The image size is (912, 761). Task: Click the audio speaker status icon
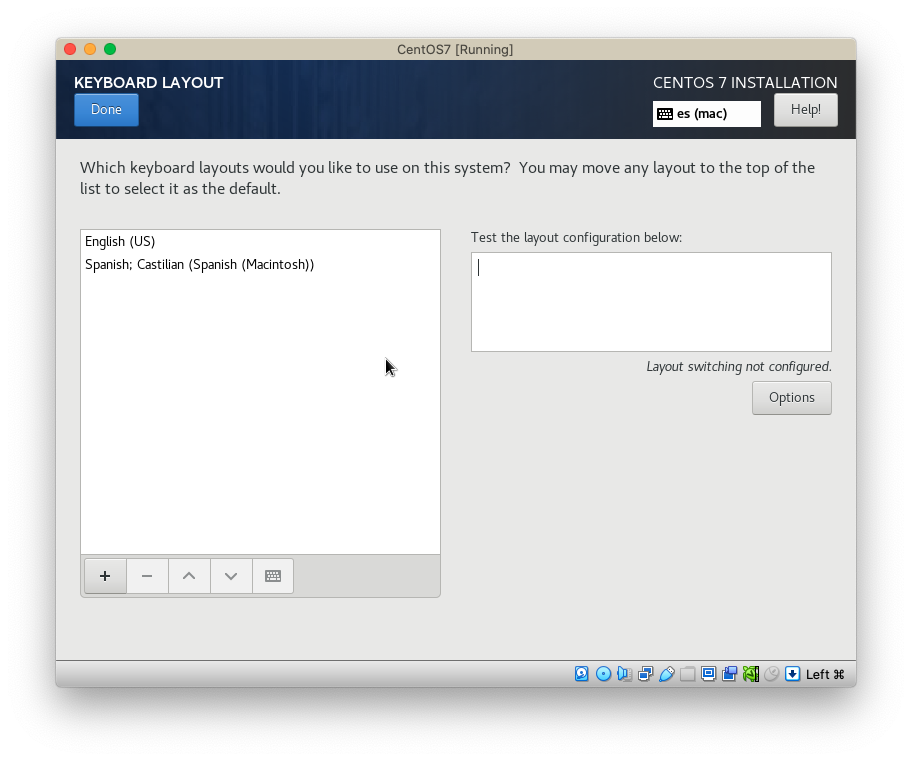(624, 674)
